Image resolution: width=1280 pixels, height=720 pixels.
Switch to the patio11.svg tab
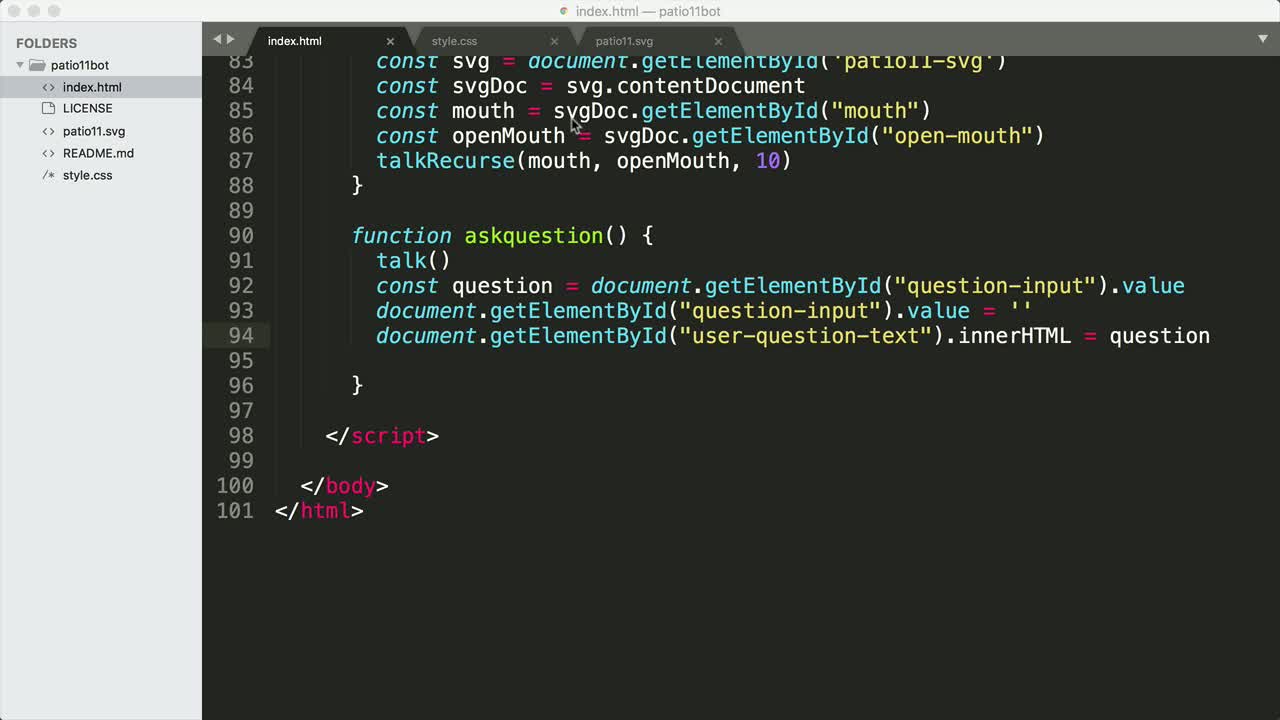pyautogui.click(x=624, y=41)
